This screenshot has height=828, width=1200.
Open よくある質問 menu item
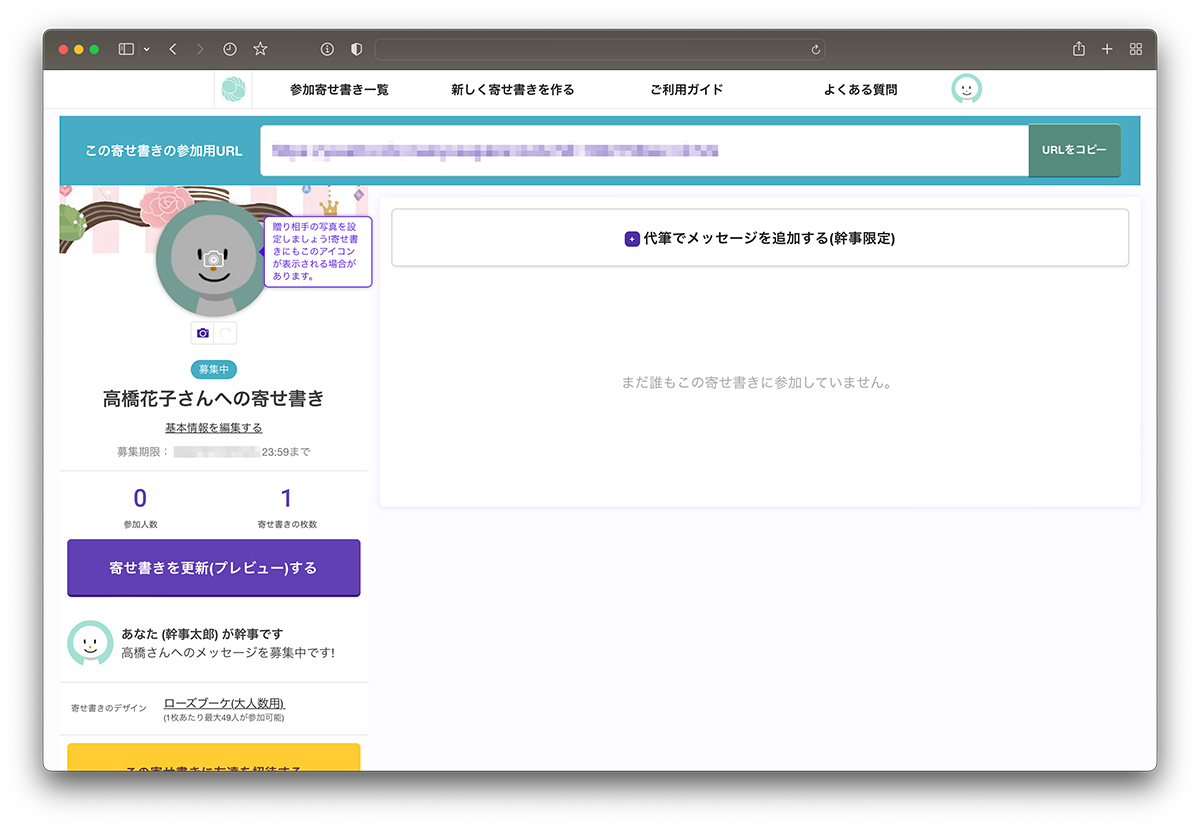860,90
